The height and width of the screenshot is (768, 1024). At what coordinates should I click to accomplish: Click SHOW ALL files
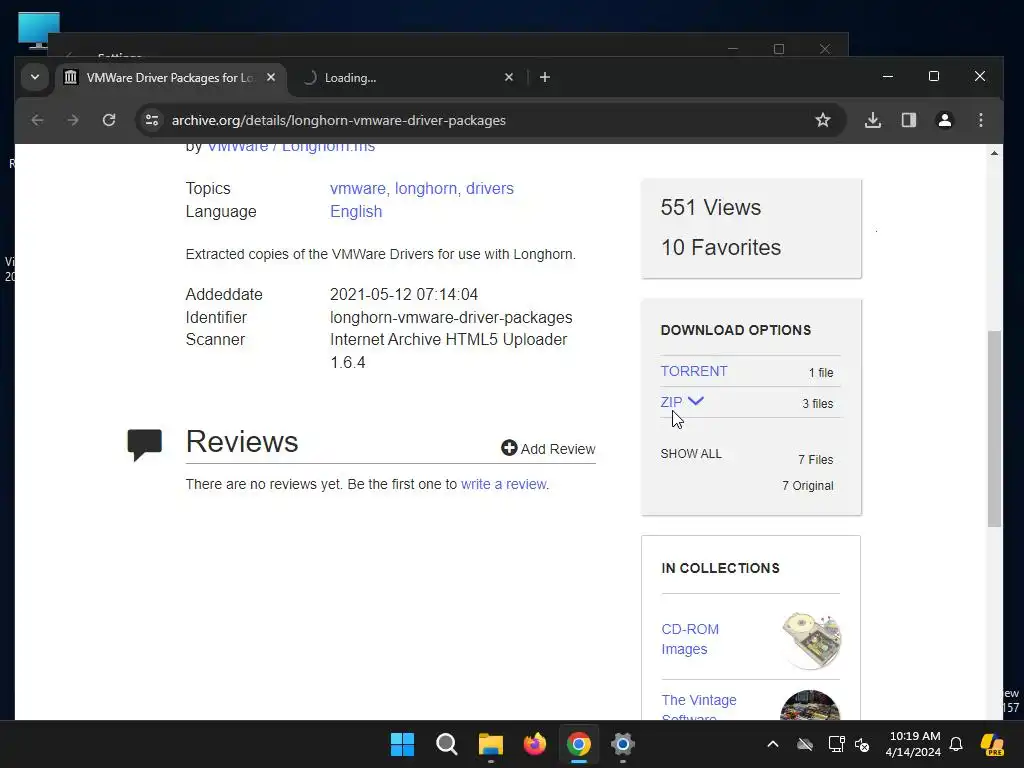click(x=691, y=454)
